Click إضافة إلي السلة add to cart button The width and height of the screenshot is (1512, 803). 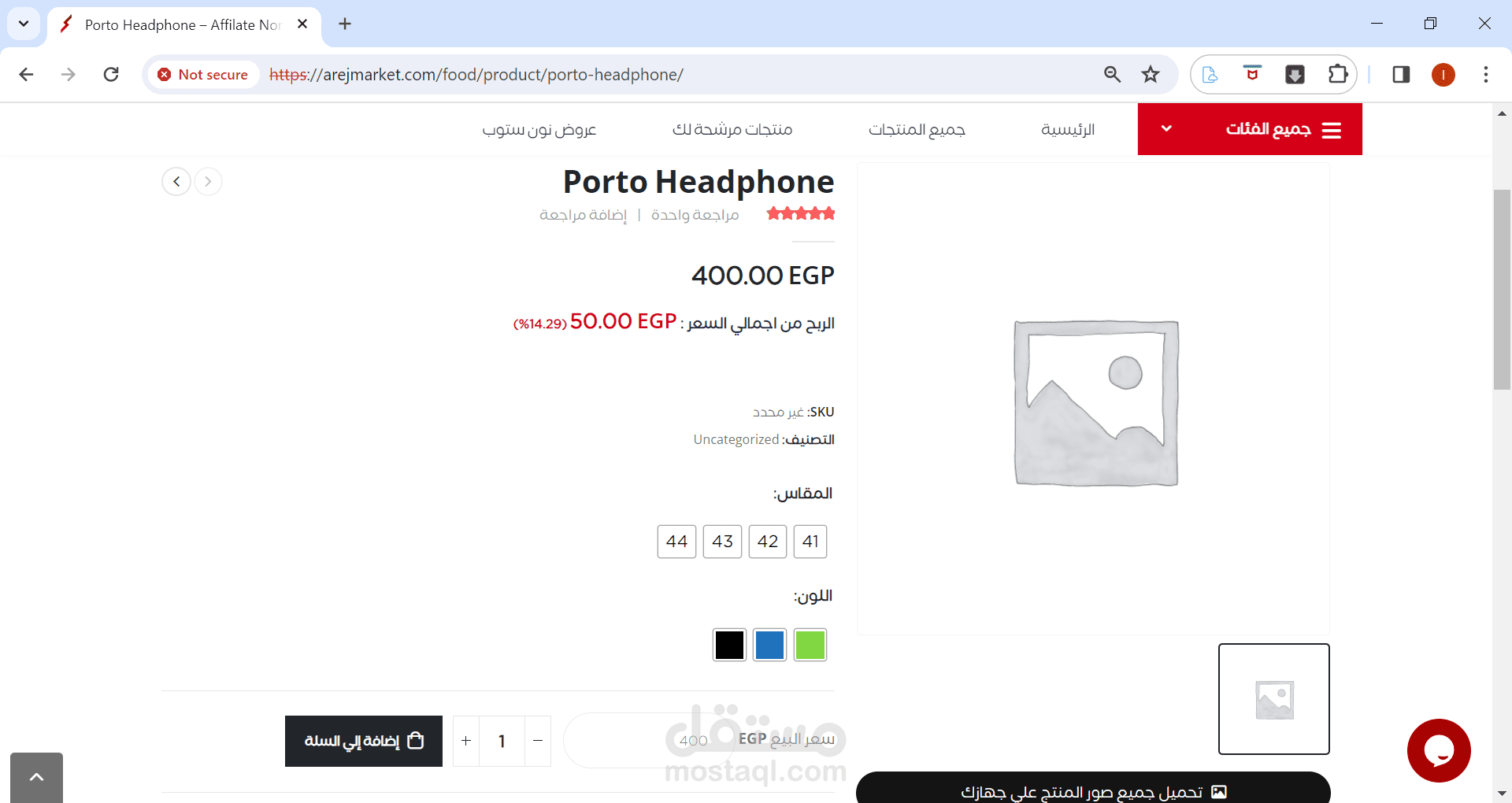click(364, 741)
